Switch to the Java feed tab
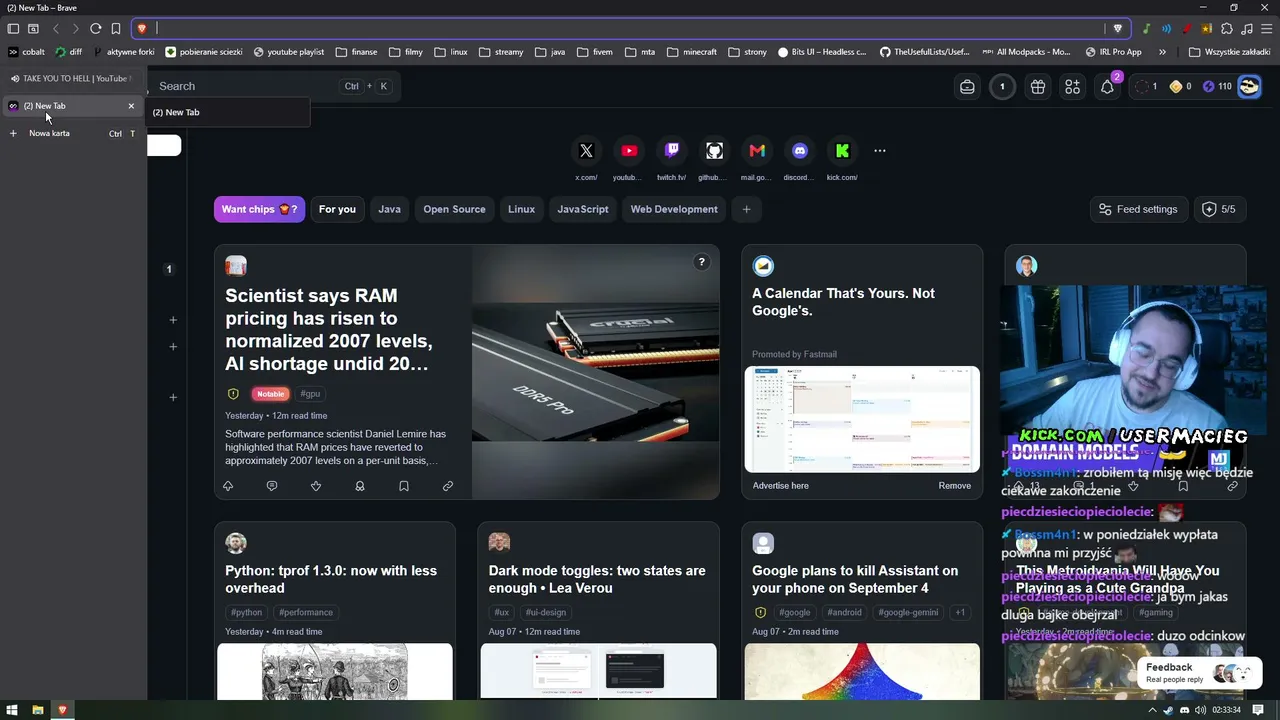 tap(390, 209)
